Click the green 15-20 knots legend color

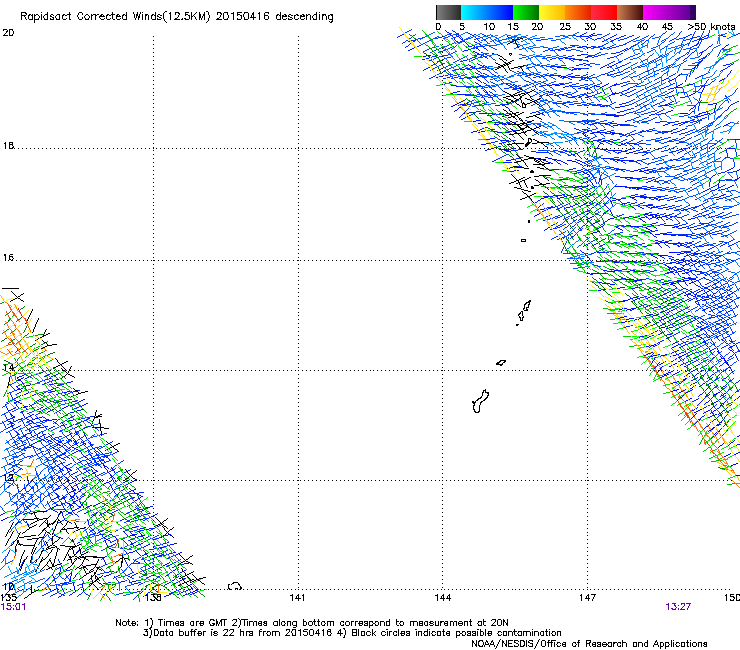click(x=526, y=12)
